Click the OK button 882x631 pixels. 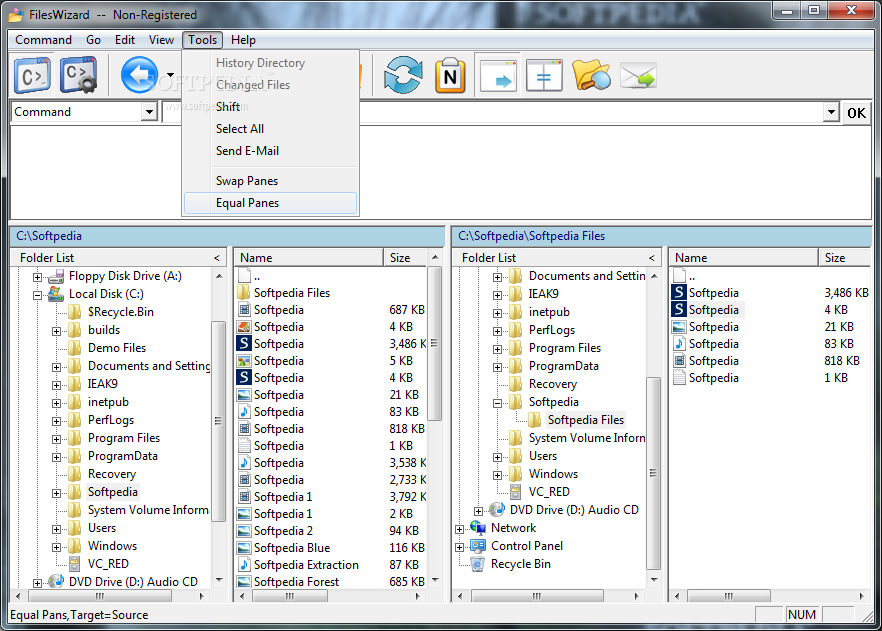[856, 113]
